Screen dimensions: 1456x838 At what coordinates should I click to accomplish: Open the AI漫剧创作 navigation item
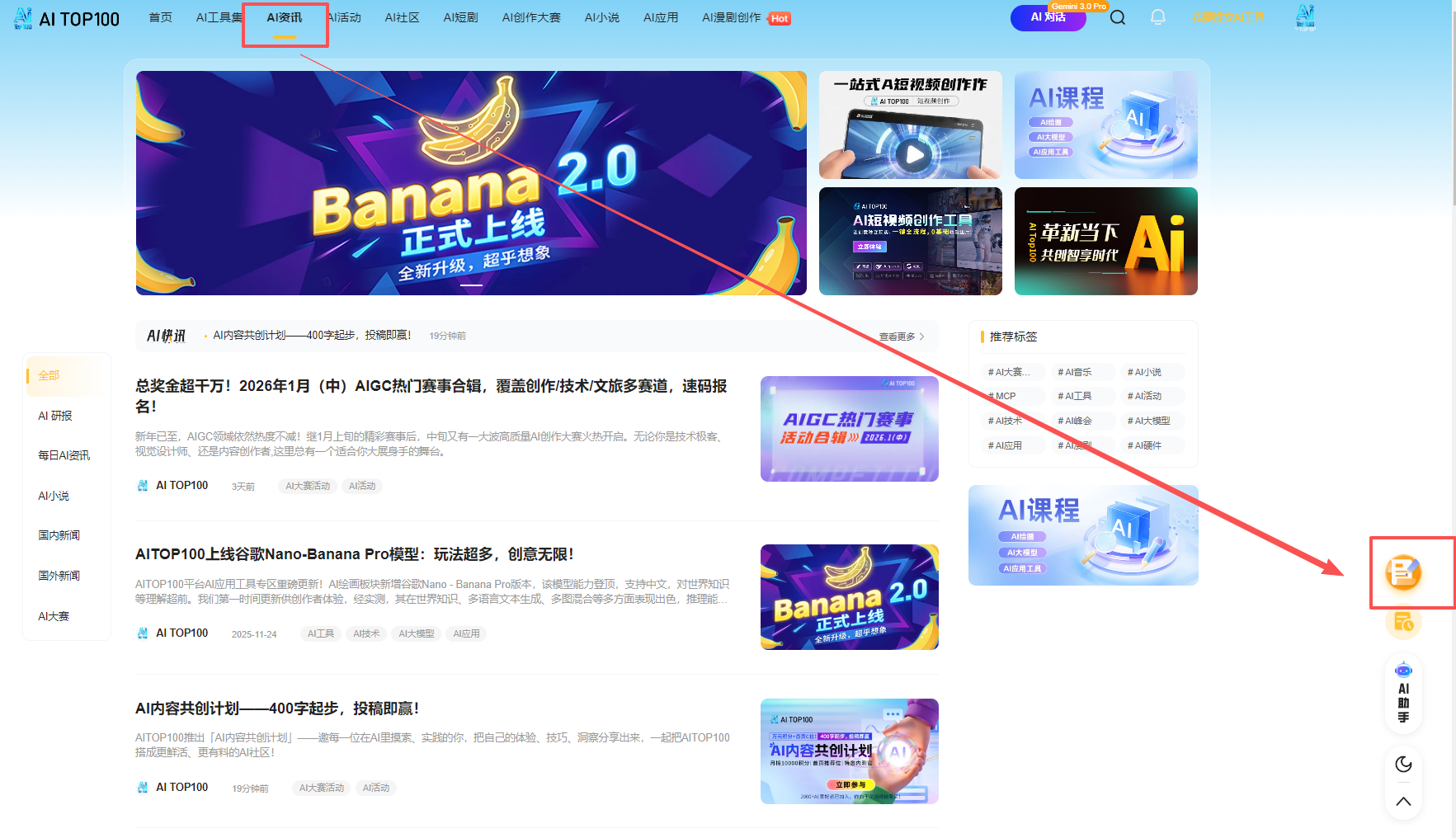(x=731, y=17)
